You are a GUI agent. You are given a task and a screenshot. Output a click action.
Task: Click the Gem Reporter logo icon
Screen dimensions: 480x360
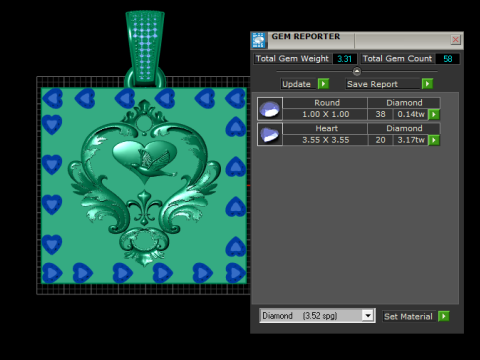tap(259, 40)
